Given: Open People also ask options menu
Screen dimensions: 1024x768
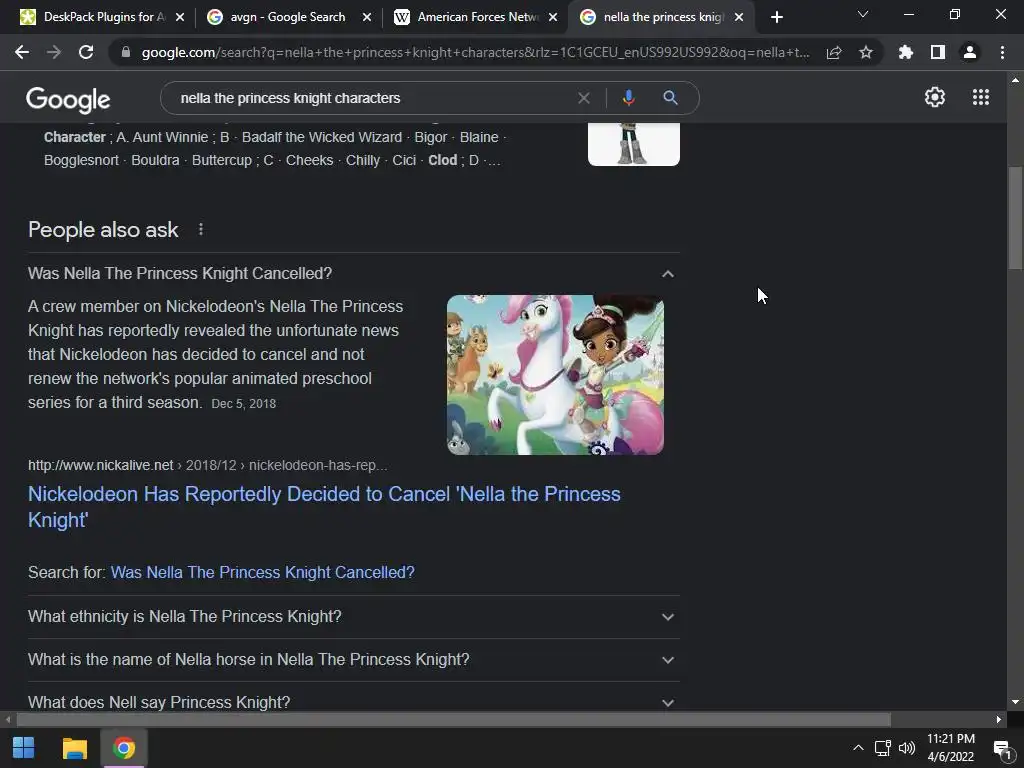Looking at the screenshot, I should [x=201, y=229].
